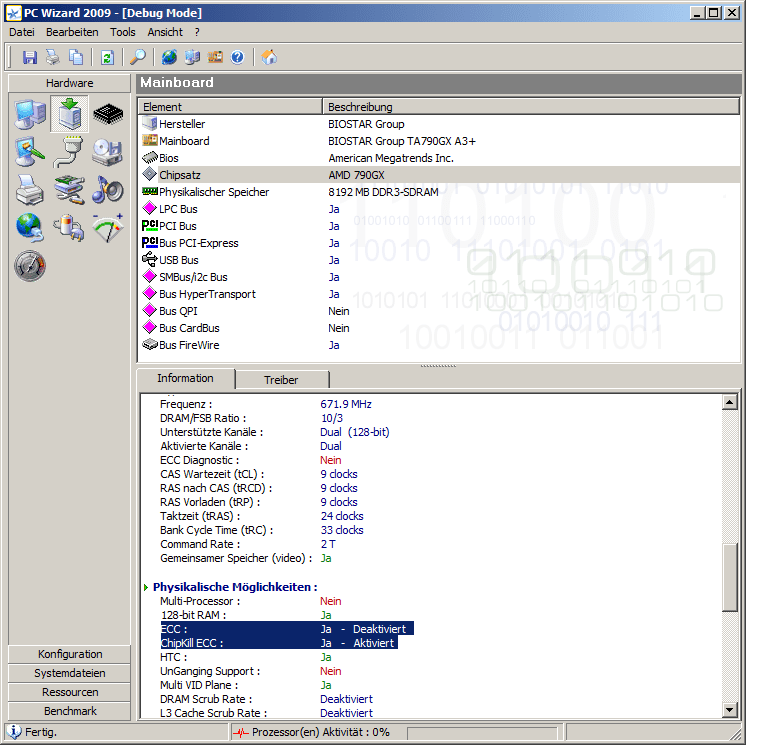Screen dimensions: 768x745
Task: Select the Hersteller row
Action: 439,124
